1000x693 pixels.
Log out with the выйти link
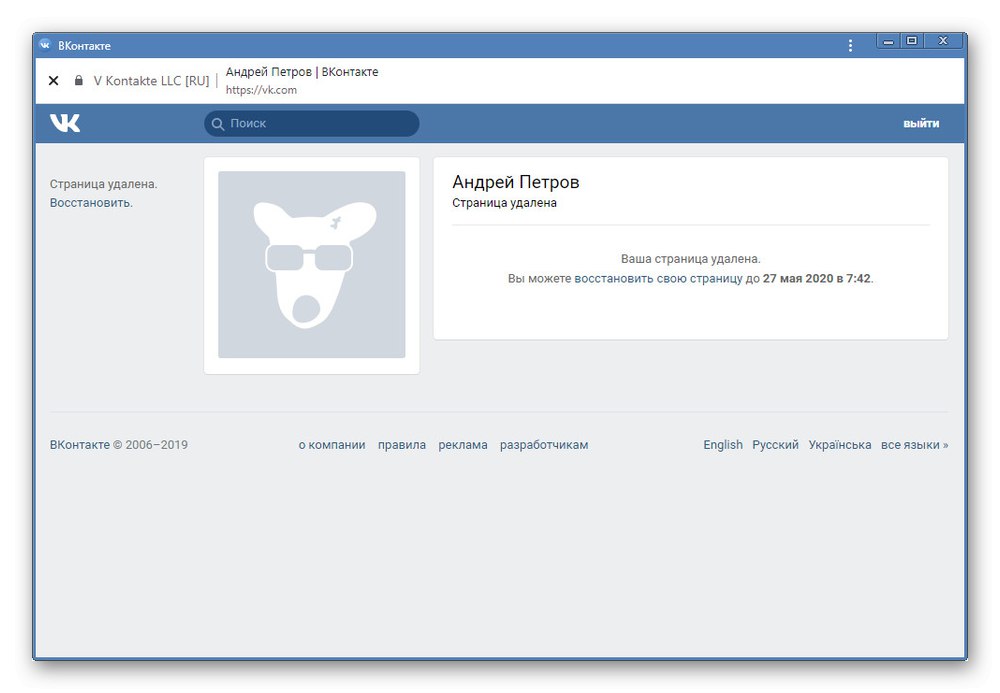click(x=921, y=124)
